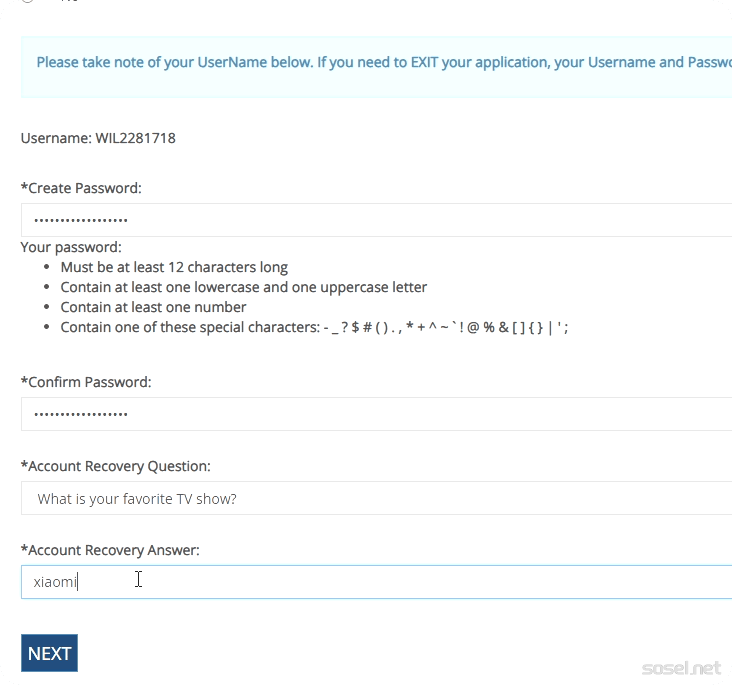The height and width of the screenshot is (685, 732).
Task: Focus the Confirm Password field
Action: point(376,414)
